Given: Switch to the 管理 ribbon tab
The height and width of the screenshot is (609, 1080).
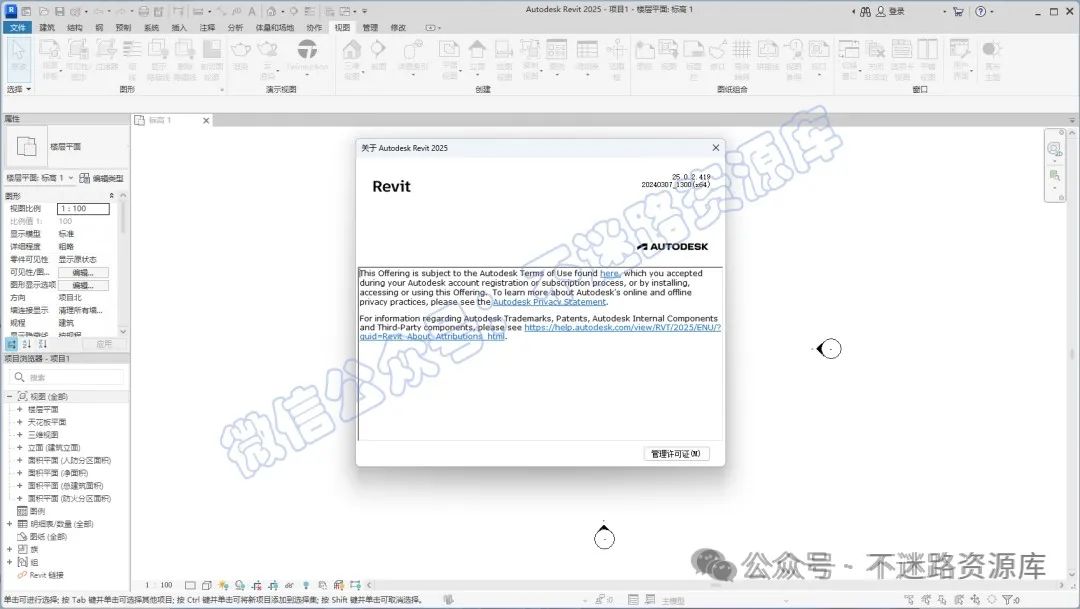Looking at the screenshot, I should pyautogui.click(x=371, y=28).
